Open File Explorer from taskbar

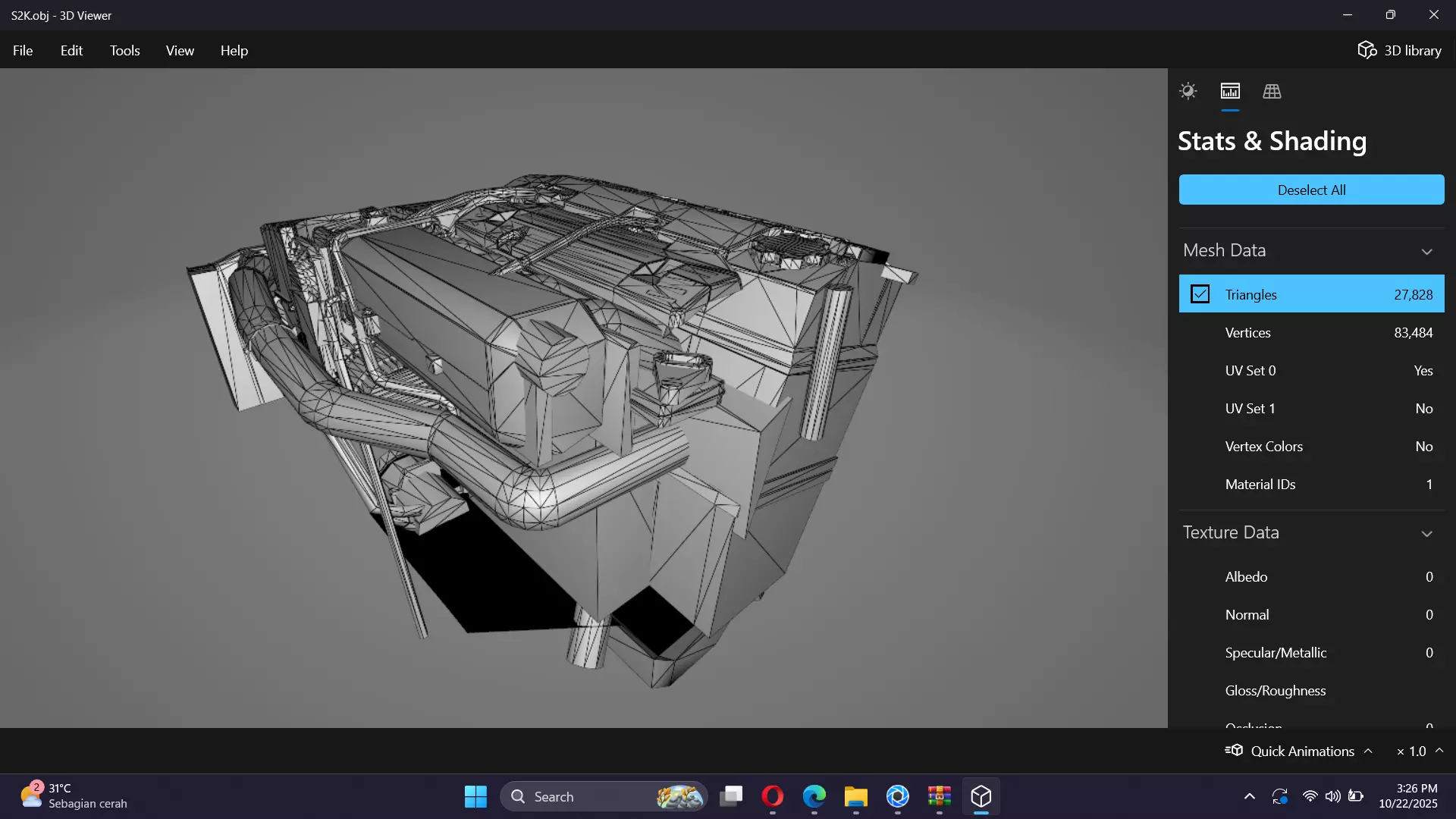pos(856,796)
